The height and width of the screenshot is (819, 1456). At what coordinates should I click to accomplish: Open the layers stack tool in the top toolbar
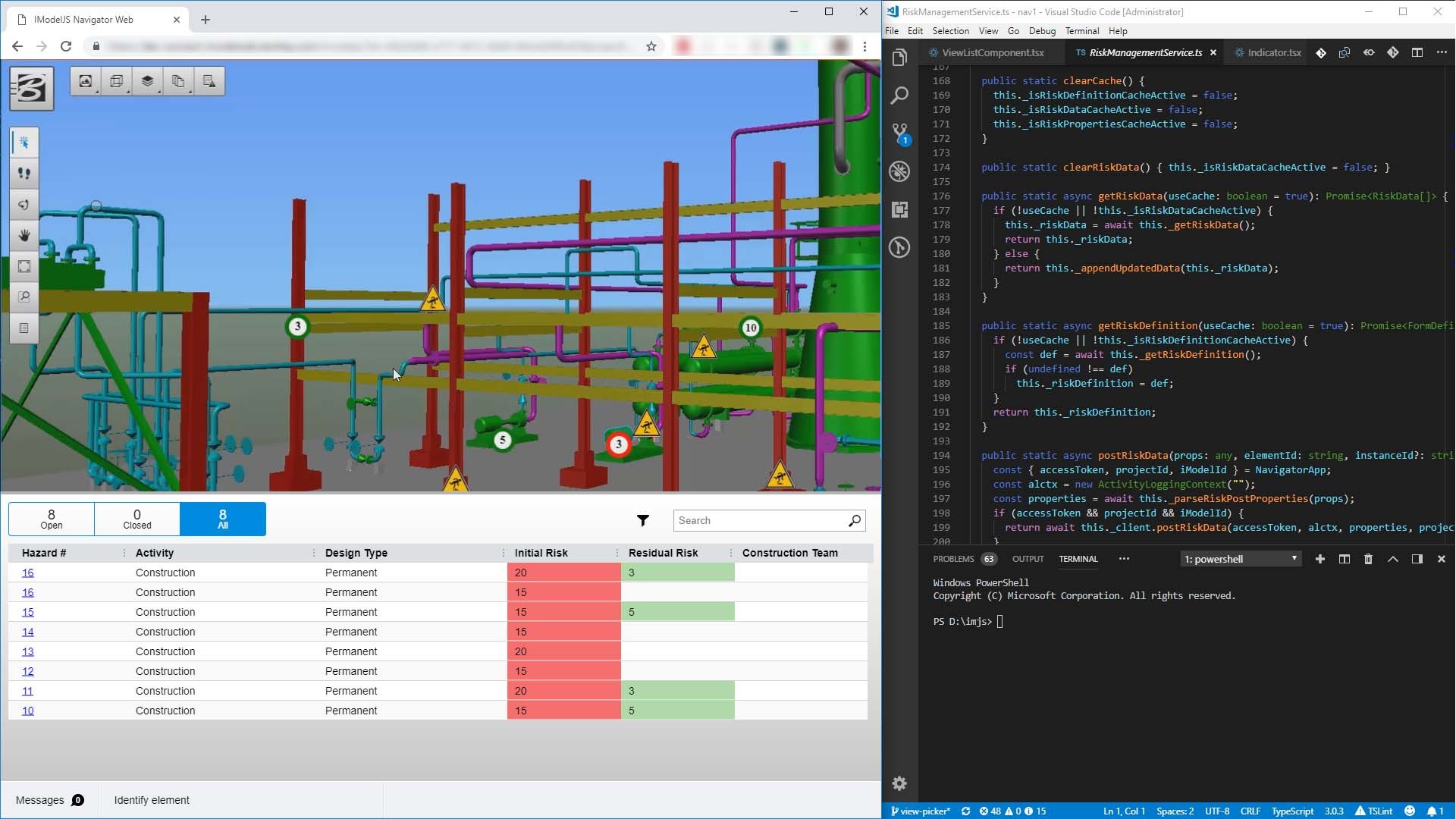147,81
